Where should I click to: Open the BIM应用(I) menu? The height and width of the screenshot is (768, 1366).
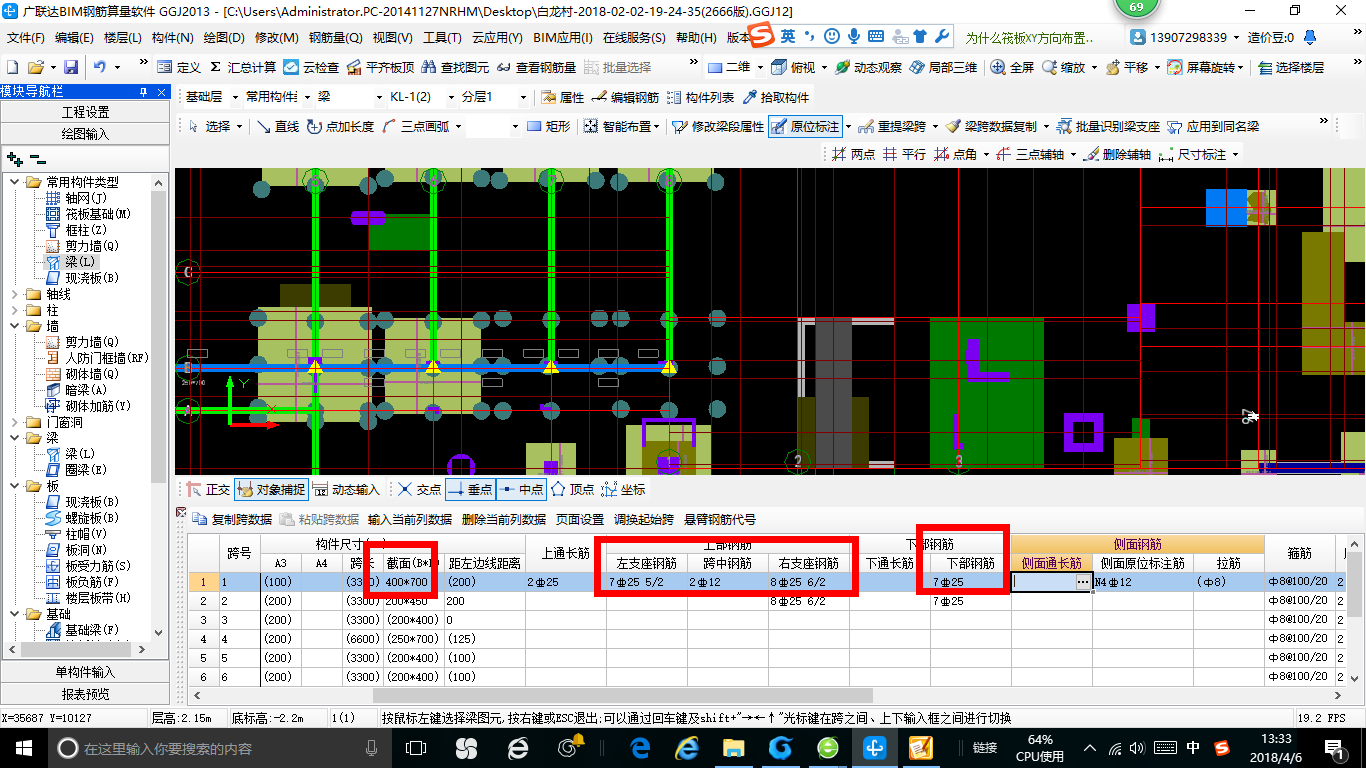click(563, 37)
